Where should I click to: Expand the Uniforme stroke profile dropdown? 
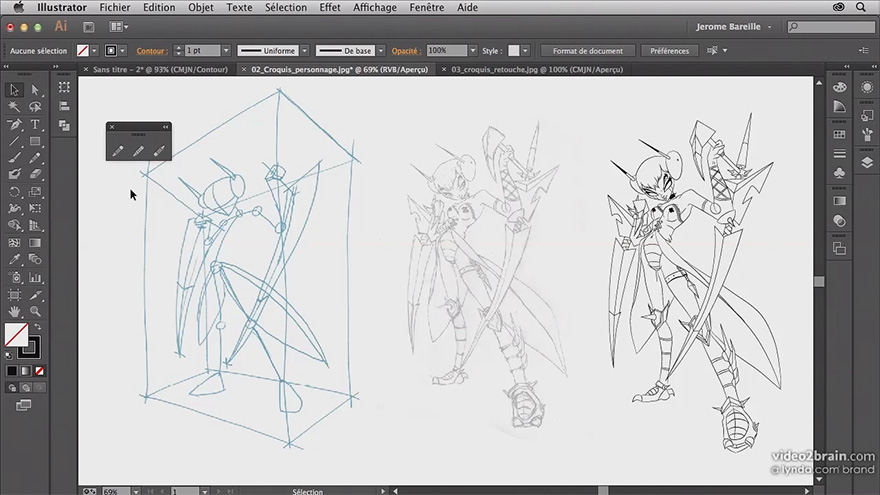click(x=305, y=51)
